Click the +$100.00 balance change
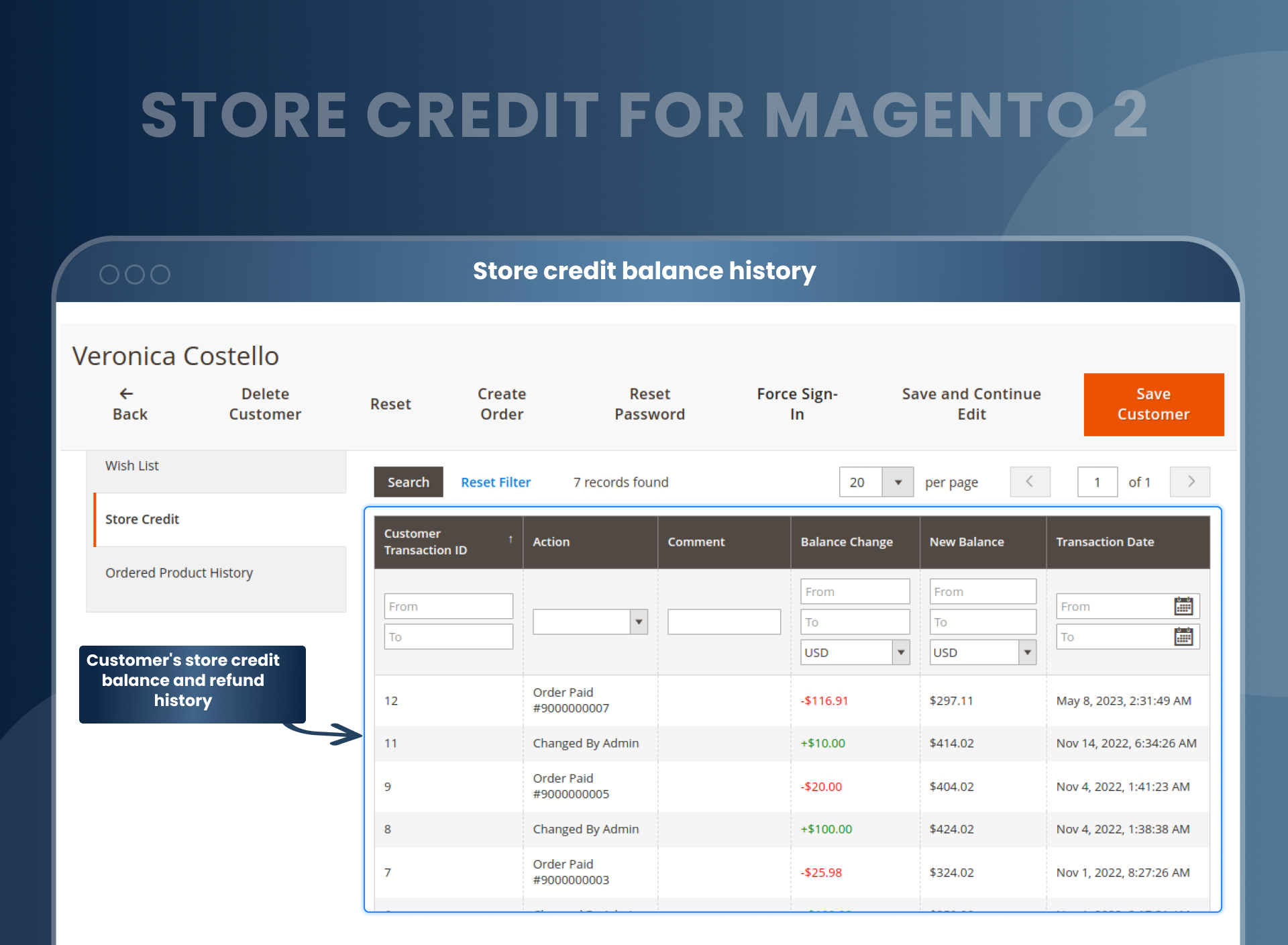 click(826, 829)
